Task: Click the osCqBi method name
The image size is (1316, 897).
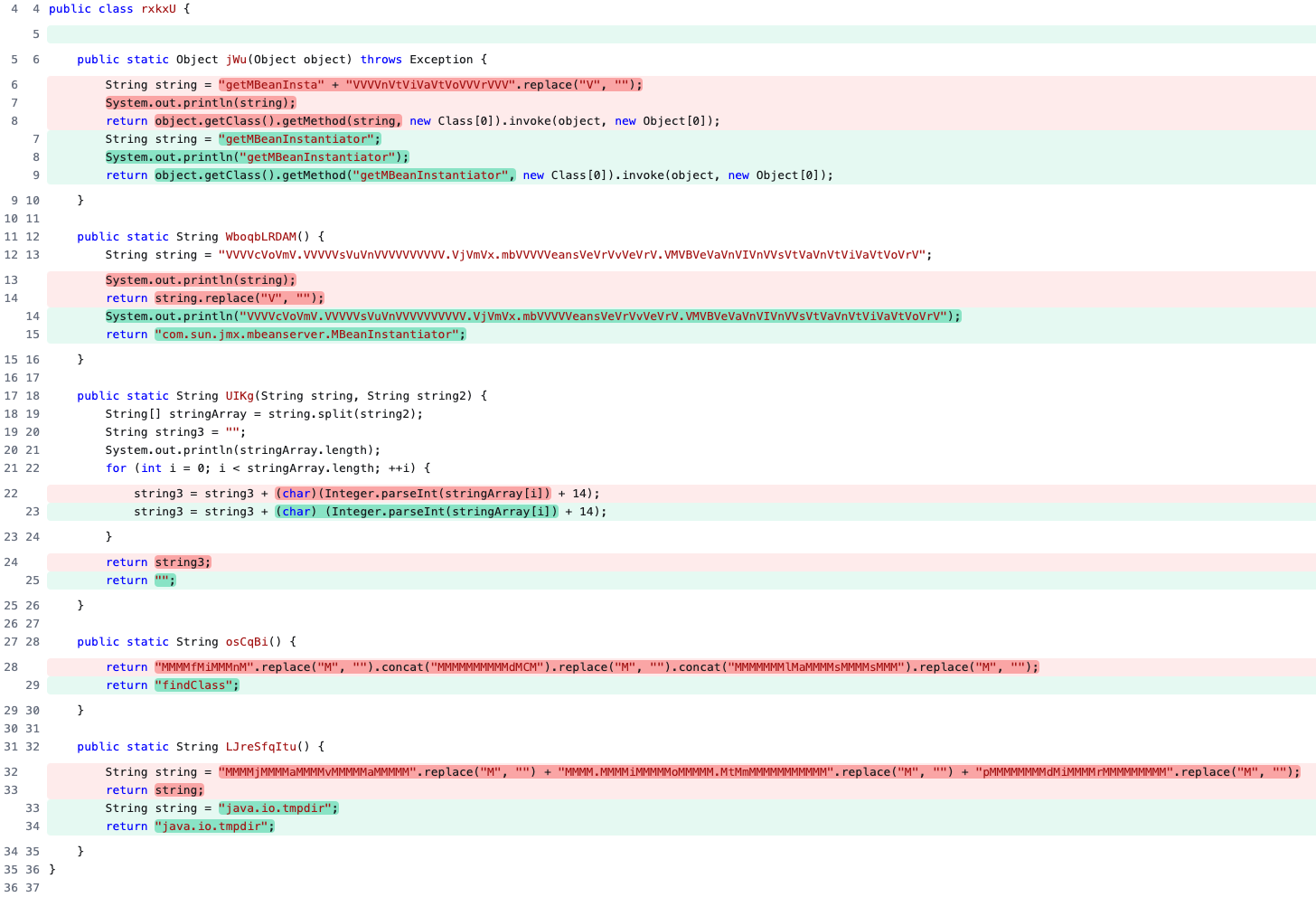Action: 247,642
